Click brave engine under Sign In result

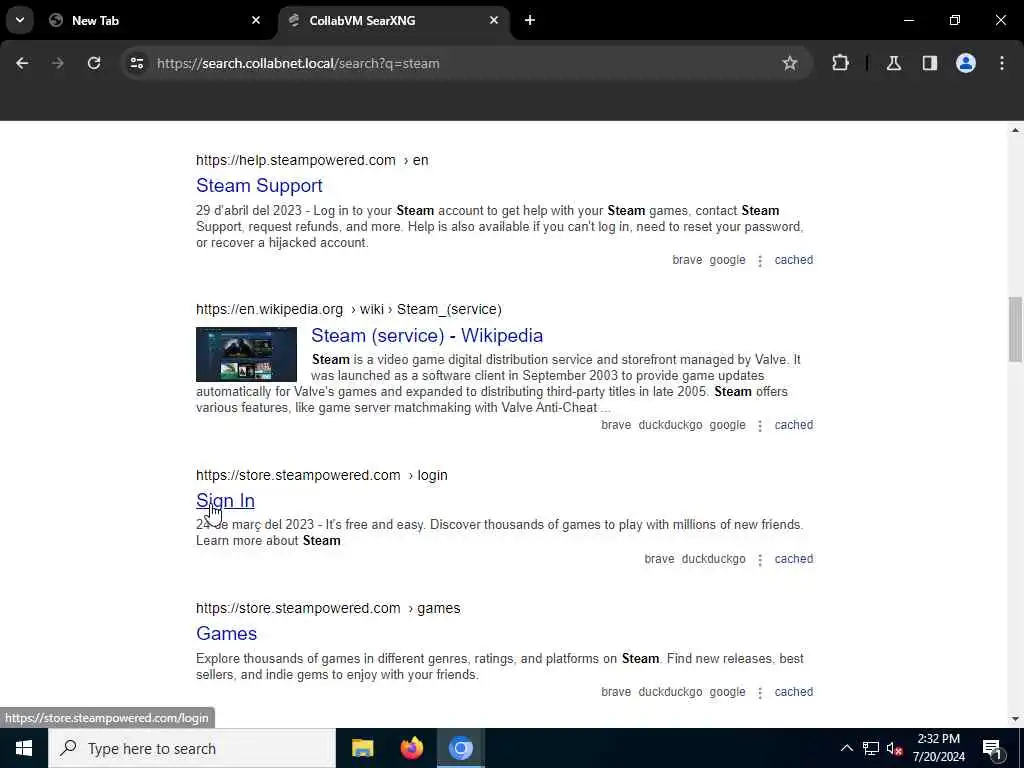coord(659,559)
